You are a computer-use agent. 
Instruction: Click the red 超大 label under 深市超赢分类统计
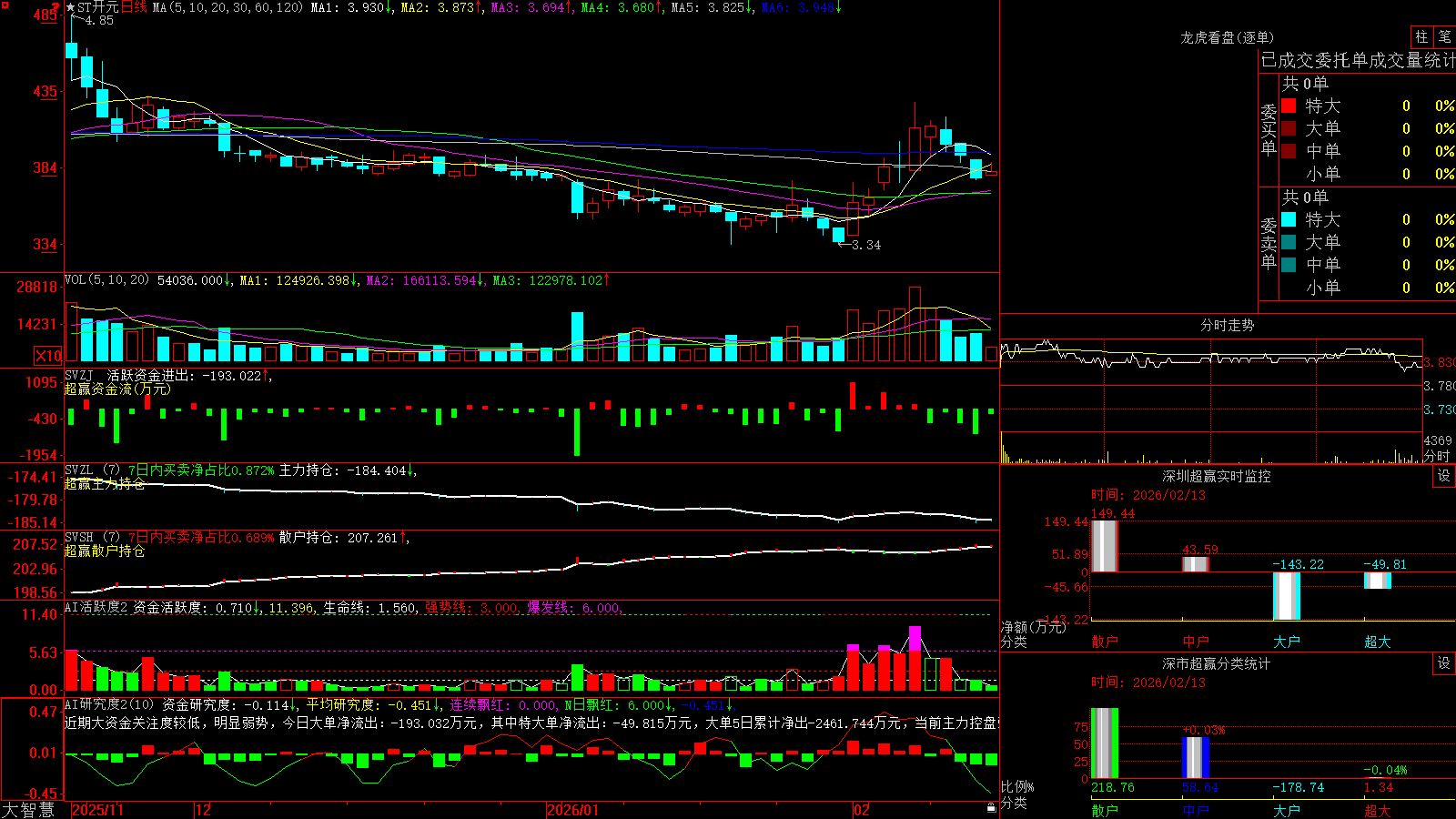point(1378,810)
